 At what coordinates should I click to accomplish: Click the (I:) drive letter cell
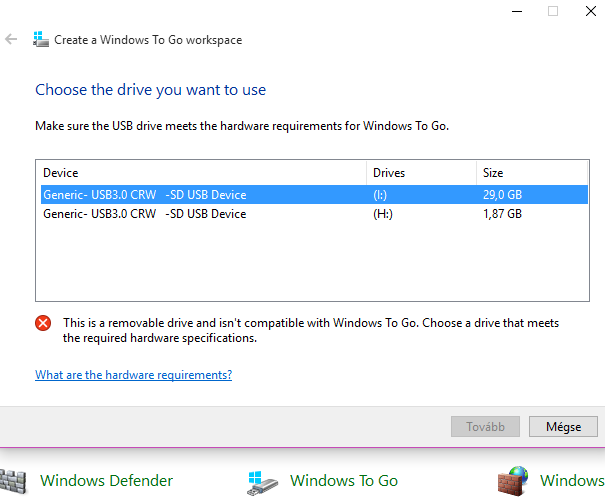(380, 195)
